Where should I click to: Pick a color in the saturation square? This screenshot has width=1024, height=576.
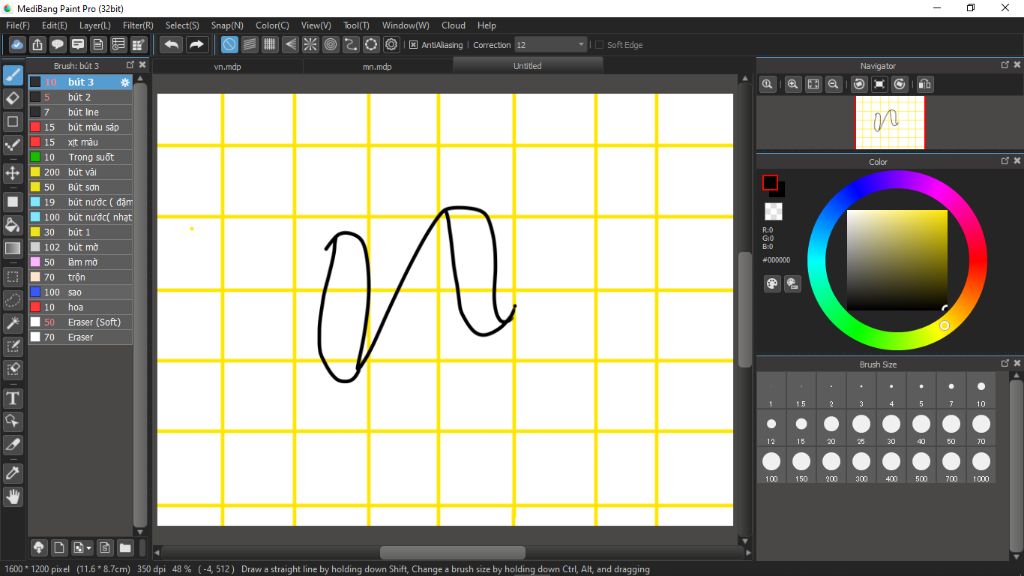point(897,260)
